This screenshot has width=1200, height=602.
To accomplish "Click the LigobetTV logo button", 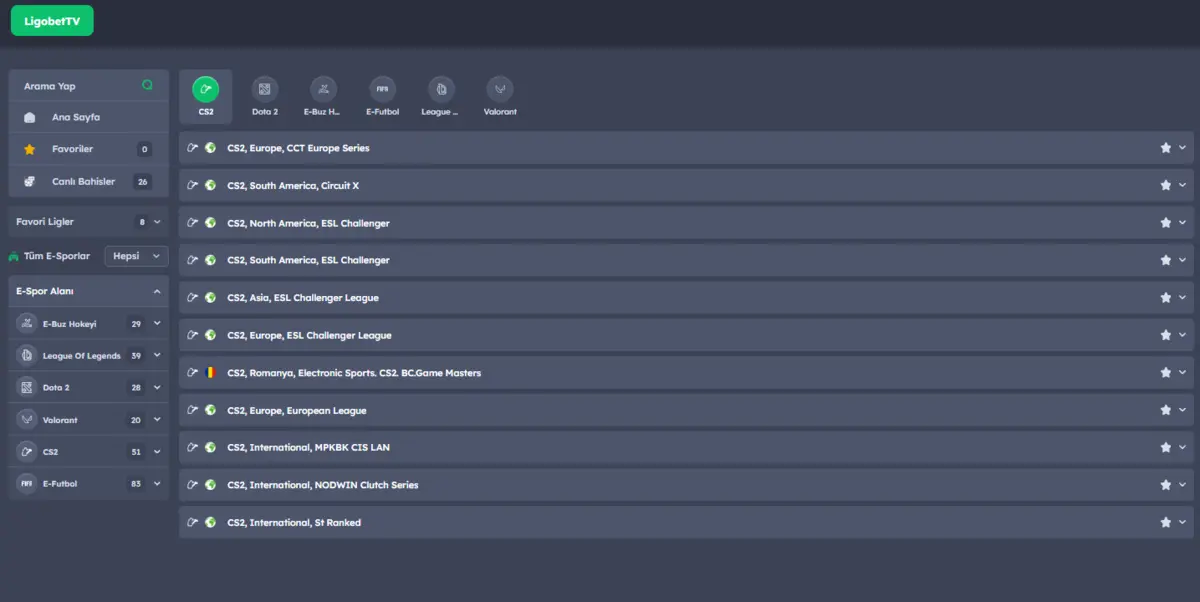I will coord(52,21).
